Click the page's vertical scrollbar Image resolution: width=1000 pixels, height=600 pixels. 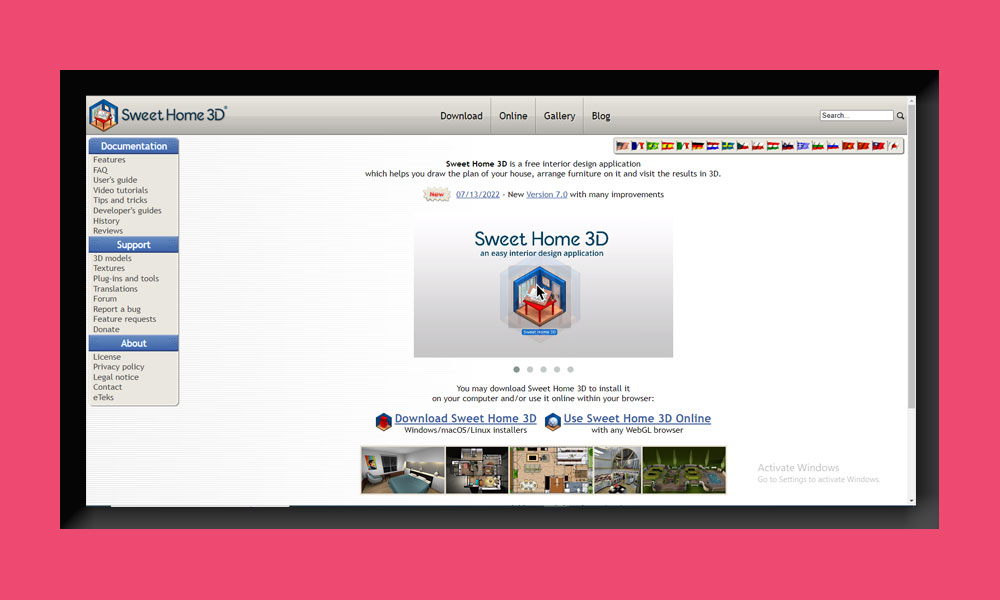point(911,255)
